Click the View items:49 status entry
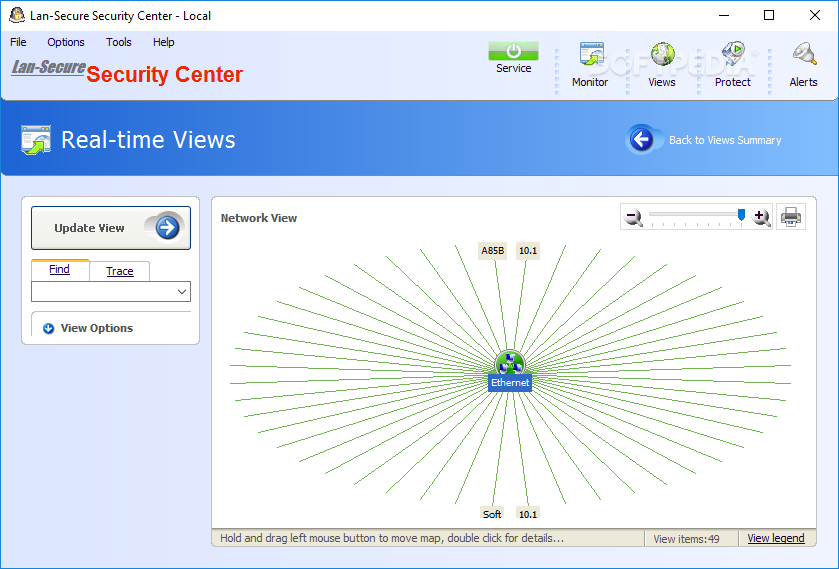Viewport: 839px width, 569px height. click(686, 539)
